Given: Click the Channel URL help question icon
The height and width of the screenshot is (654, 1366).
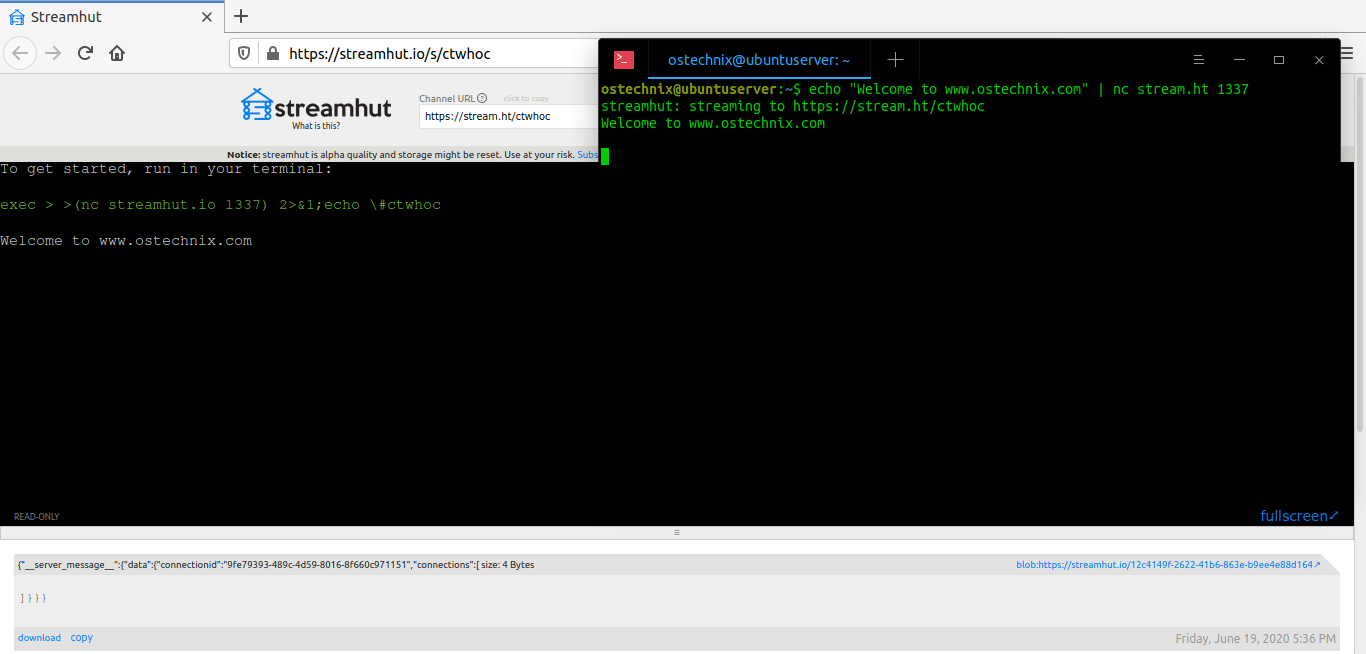Looking at the screenshot, I should 482,98.
